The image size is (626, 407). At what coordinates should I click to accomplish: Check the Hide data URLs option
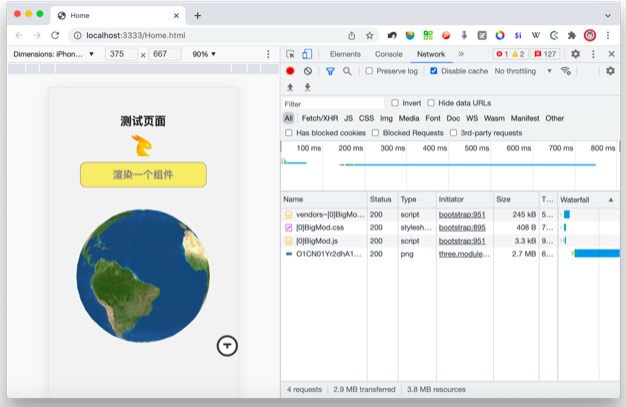click(432, 103)
